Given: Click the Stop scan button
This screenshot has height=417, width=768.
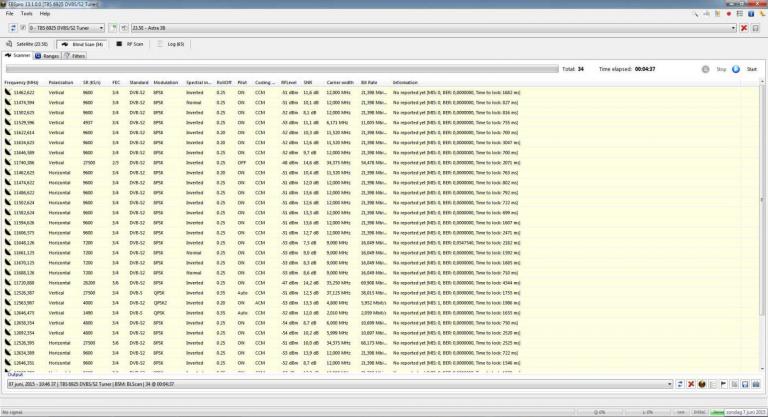Looking at the screenshot, I should pyautogui.click(x=714, y=69).
